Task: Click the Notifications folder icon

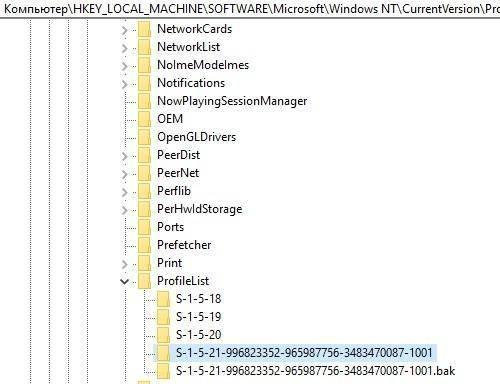Action: coord(144,83)
